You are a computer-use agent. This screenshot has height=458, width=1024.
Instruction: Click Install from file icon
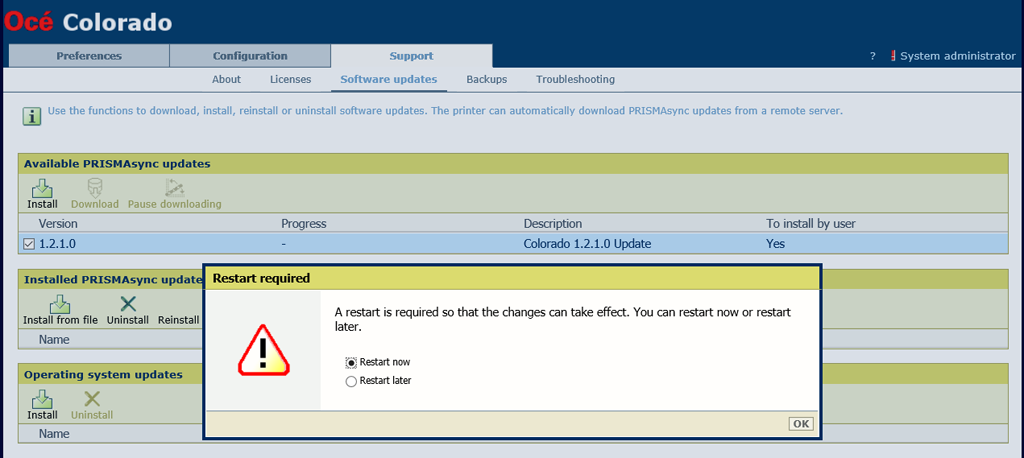point(60,304)
